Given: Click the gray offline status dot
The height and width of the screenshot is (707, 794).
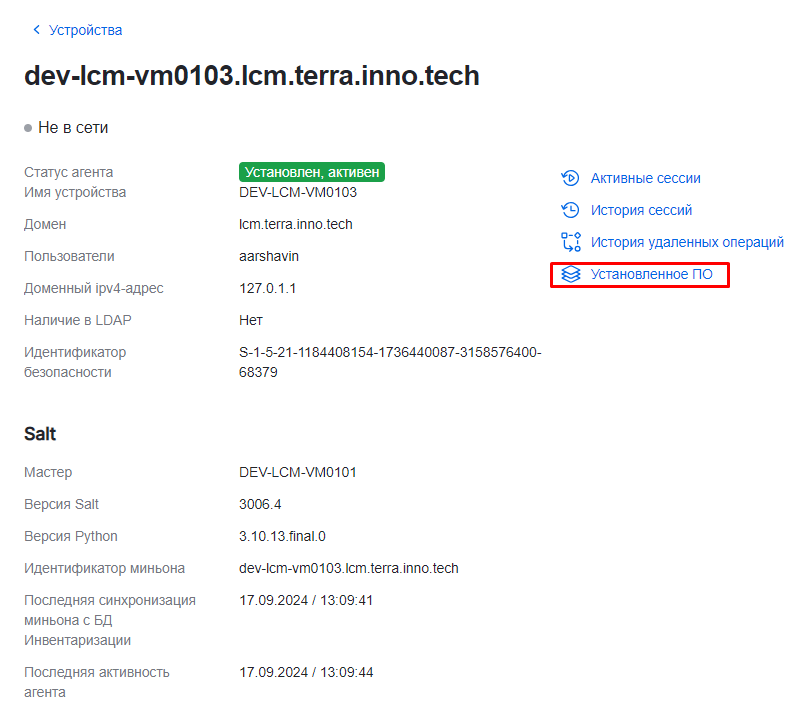Looking at the screenshot, I should pyautogui.click(x=28, y=128).
